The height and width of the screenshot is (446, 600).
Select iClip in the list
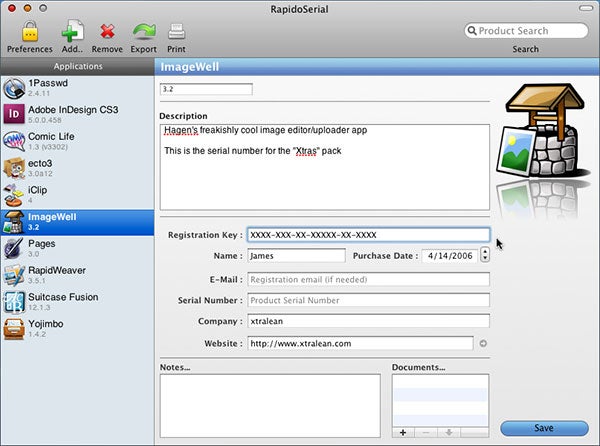point(77,195)
